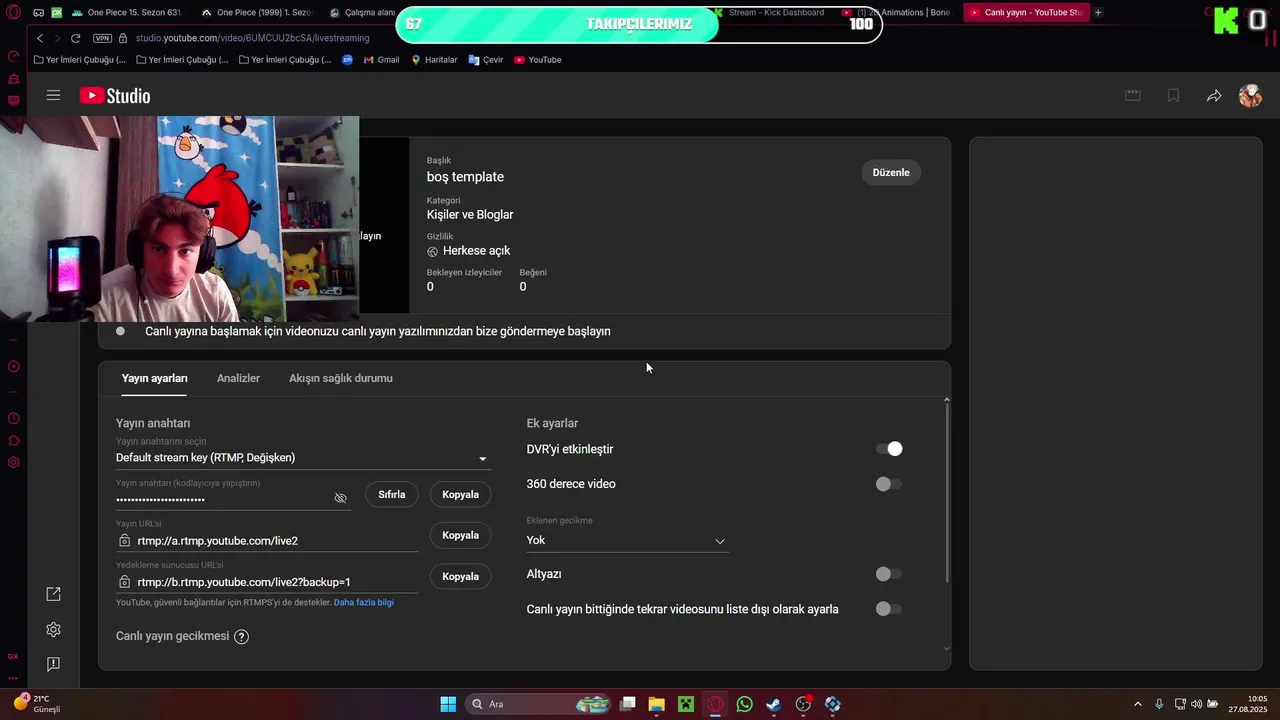Open Opera GX player icon in sidebar
This screenshot has width=1280, height=720.
14,366
